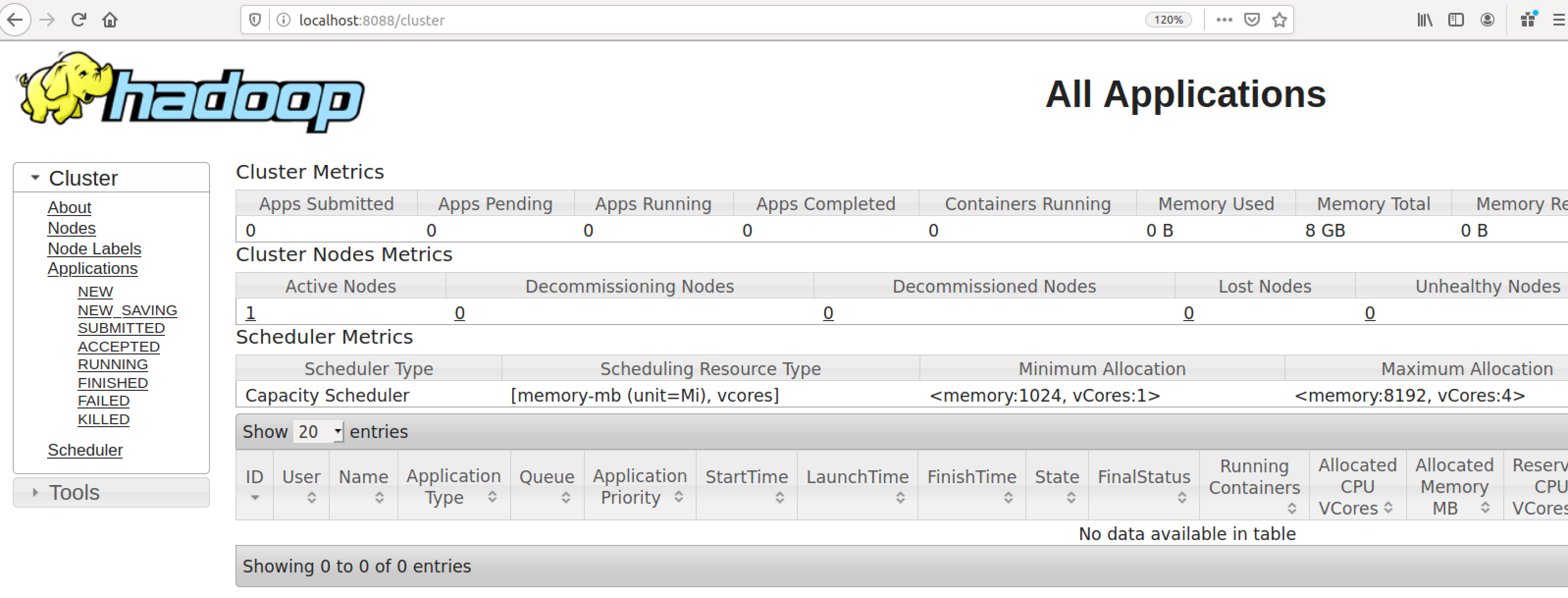The height and width of the screenshot is (598, 1568).
Task: Filter applications by NEW state
Action: (x=96, y=292)
